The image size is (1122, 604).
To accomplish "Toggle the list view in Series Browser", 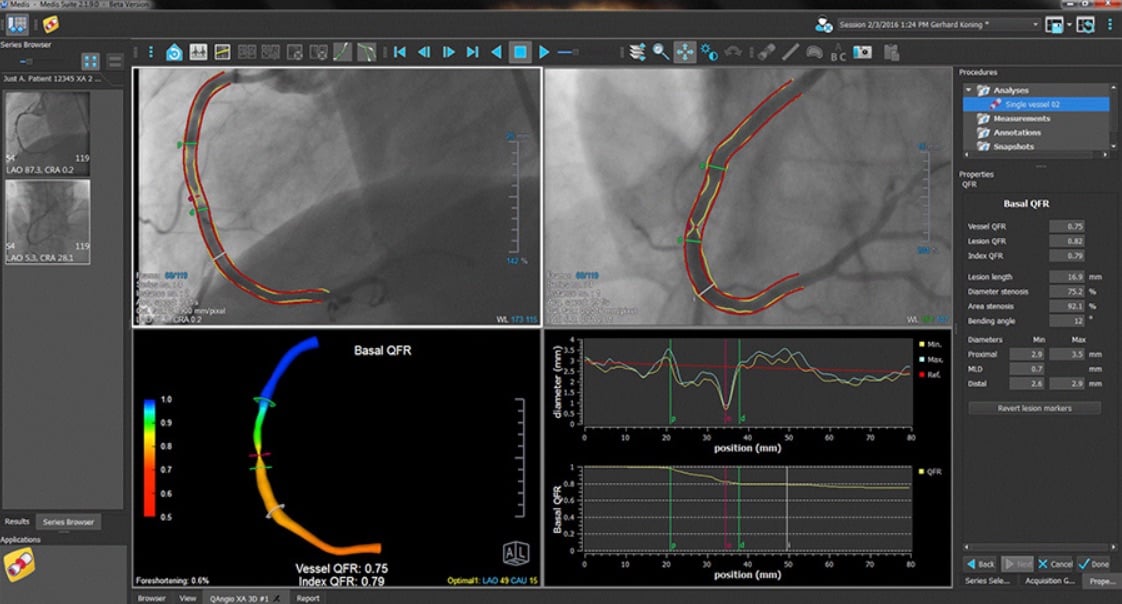I will click(x=115, y=61).
